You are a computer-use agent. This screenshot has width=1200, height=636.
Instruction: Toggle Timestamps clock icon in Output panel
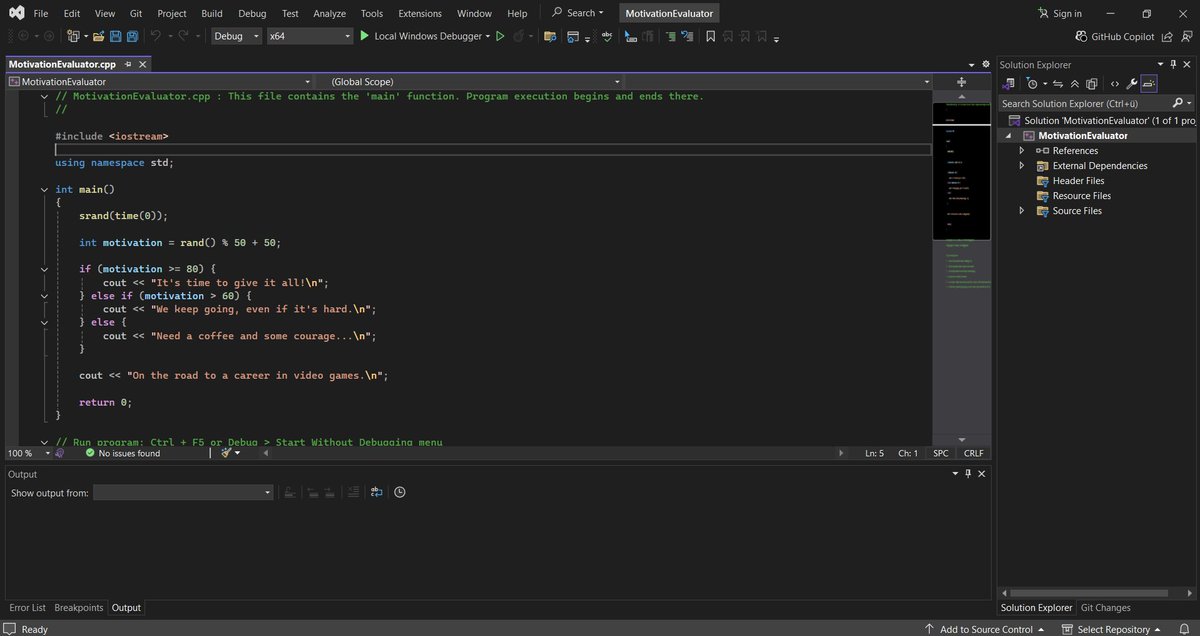click(400, 492)
